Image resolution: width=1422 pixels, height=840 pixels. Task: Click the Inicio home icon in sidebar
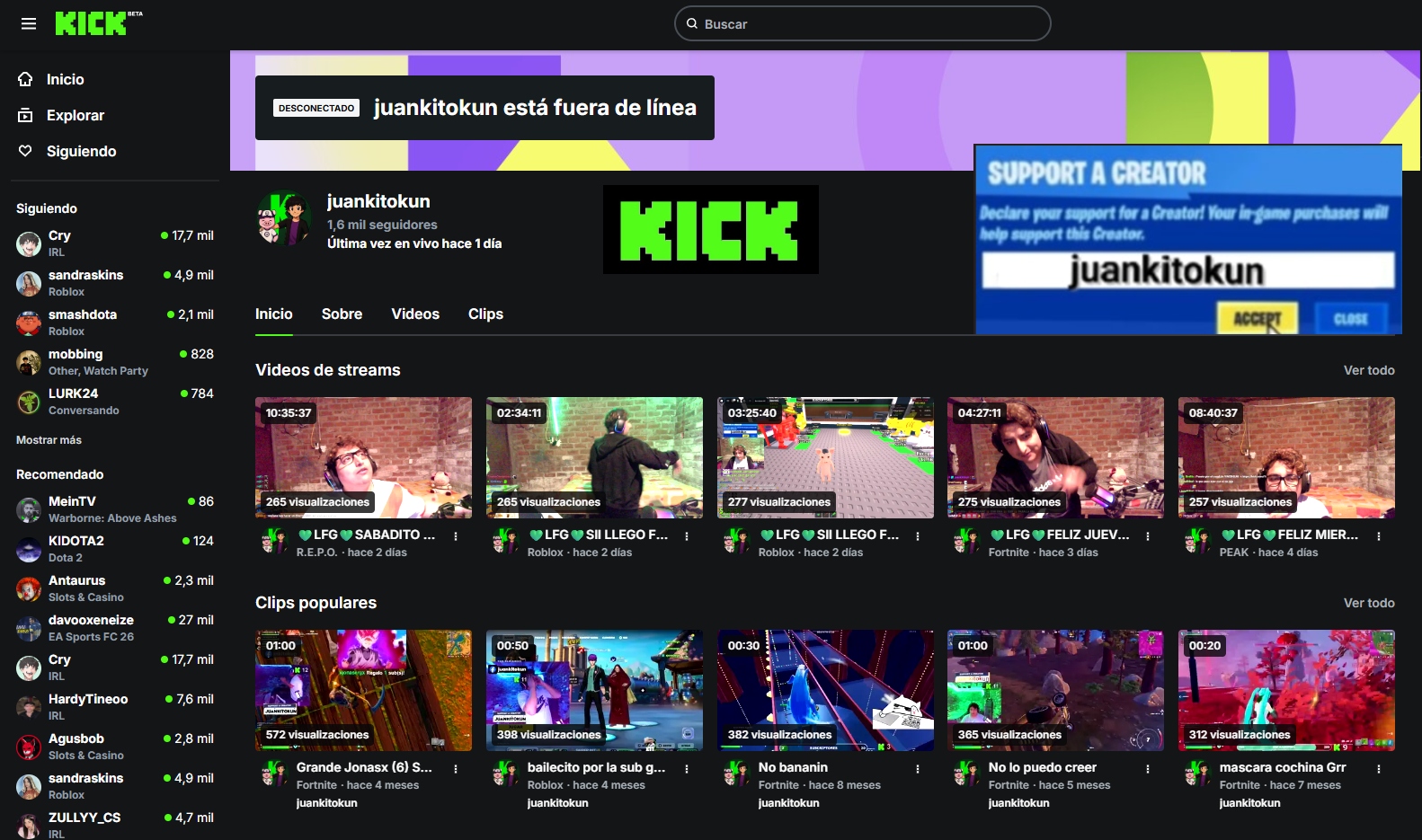pos(26,79)
